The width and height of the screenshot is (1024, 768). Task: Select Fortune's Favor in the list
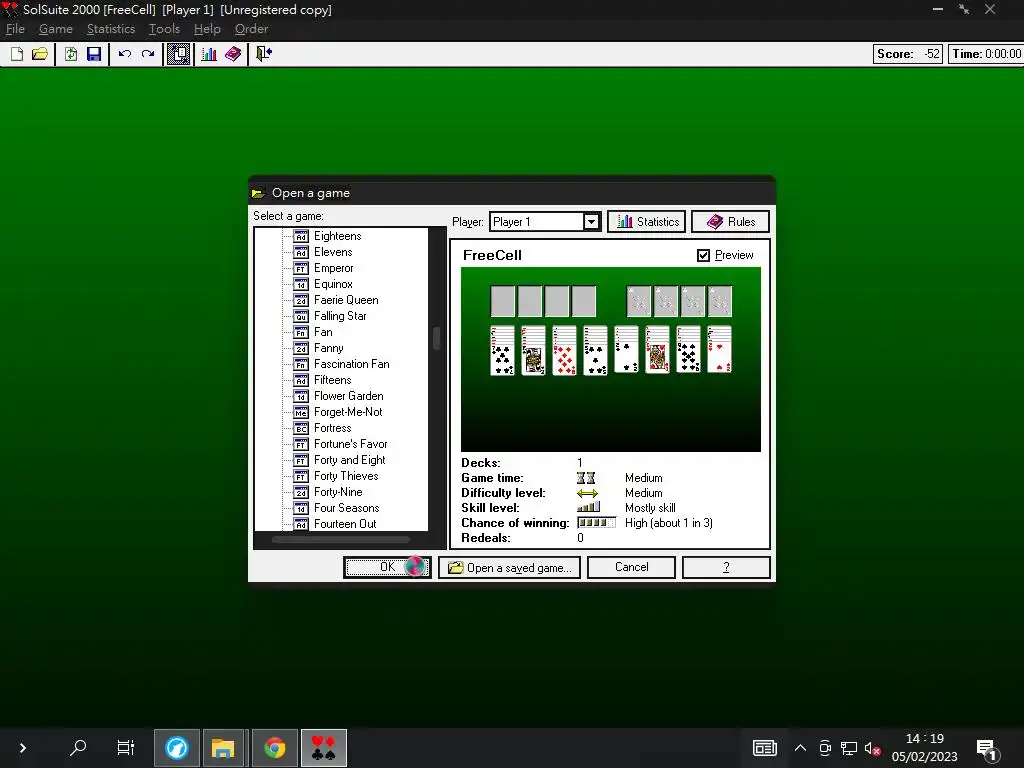pos(351,444)
